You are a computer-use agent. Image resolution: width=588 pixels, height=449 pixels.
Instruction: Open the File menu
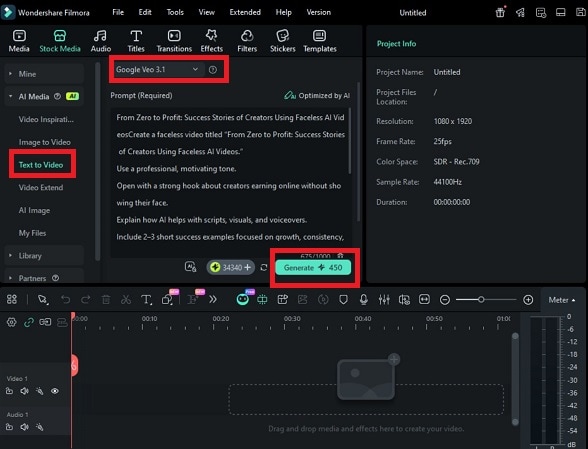[x=118, y=12]
